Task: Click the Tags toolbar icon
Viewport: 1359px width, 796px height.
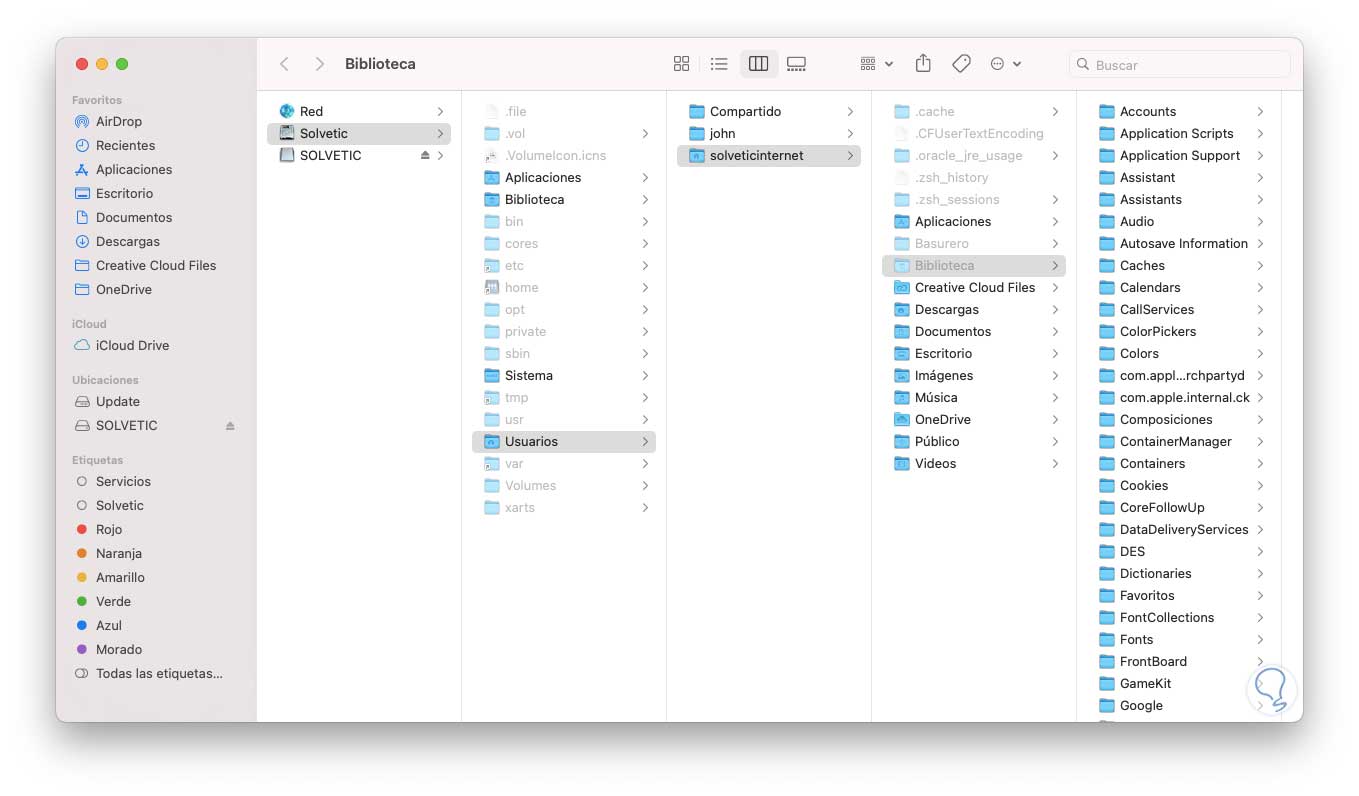Action: coord(961,64)
